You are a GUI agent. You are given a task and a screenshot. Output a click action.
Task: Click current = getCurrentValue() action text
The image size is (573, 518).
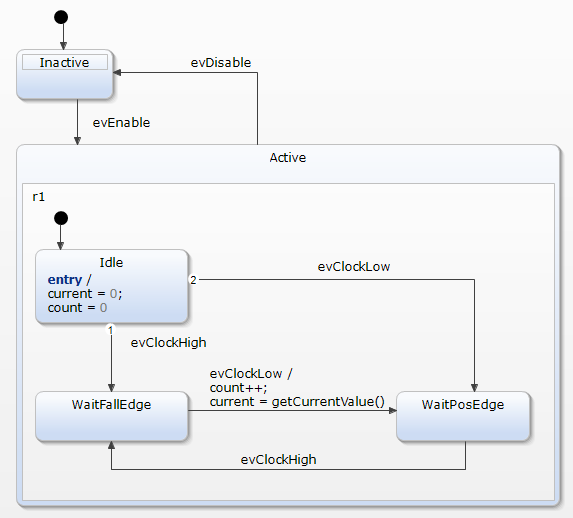pos(297,402)
